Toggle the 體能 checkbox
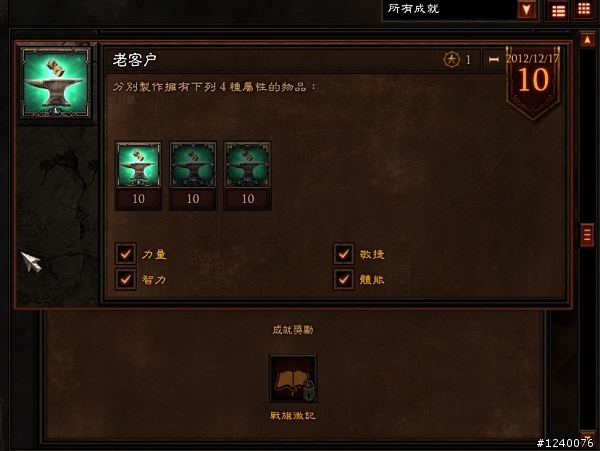The image size is (600, 451). (344, 279)
